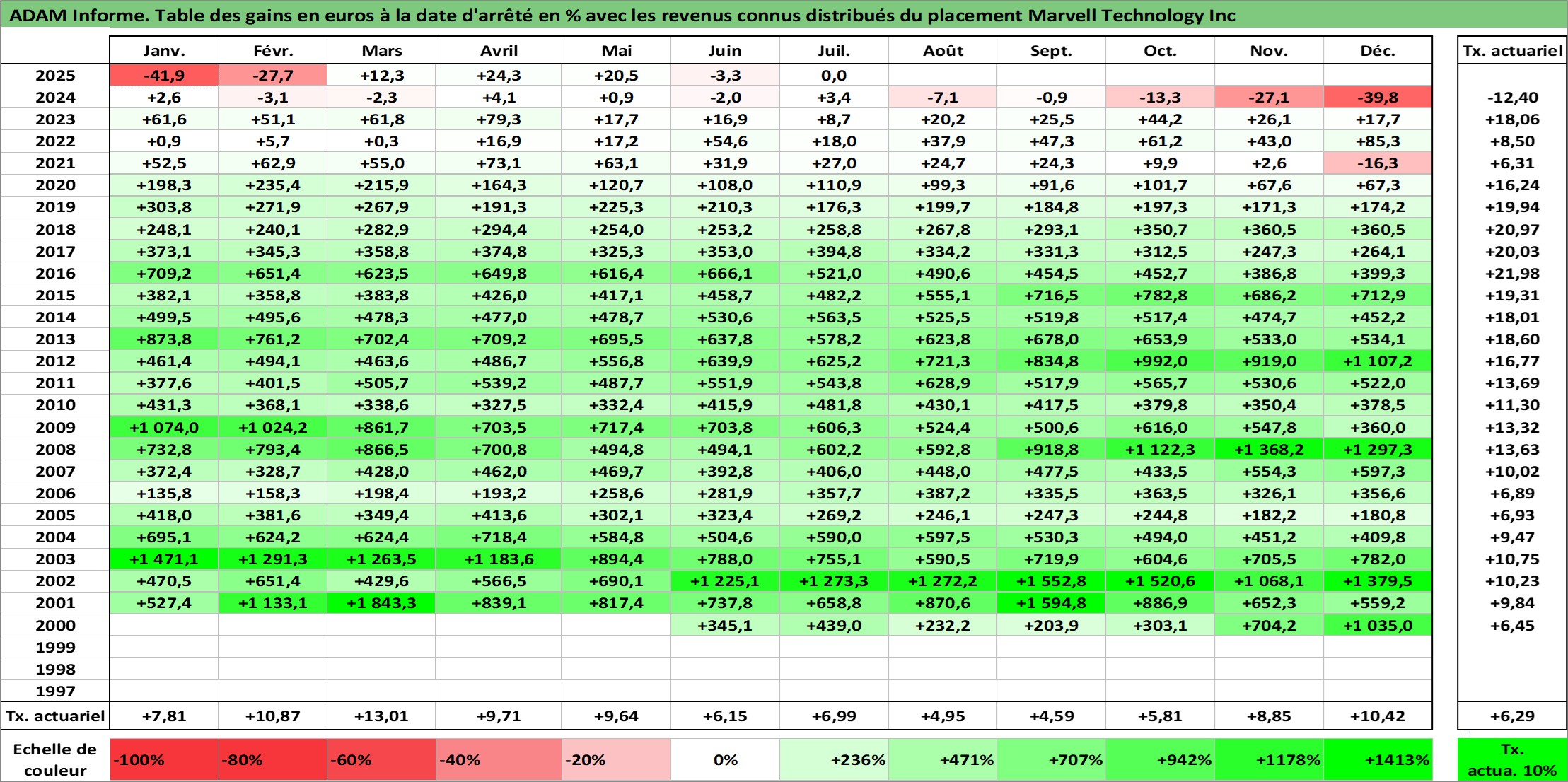Click the 2008 row label

tap(55, 450)
